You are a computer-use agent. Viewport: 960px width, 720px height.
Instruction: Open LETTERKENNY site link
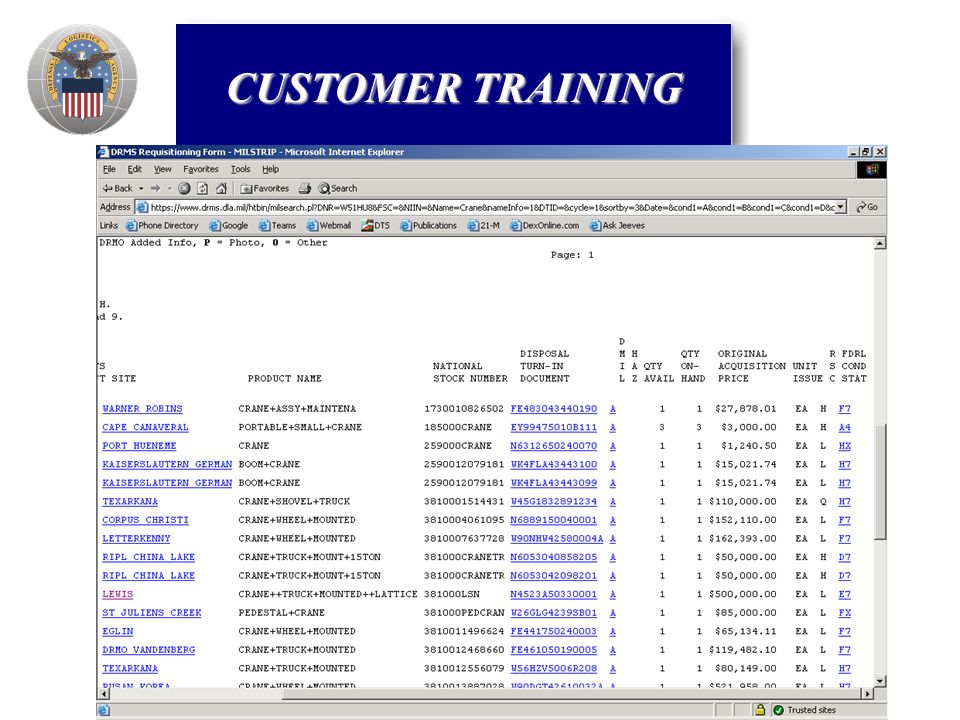tap(136, 538)
